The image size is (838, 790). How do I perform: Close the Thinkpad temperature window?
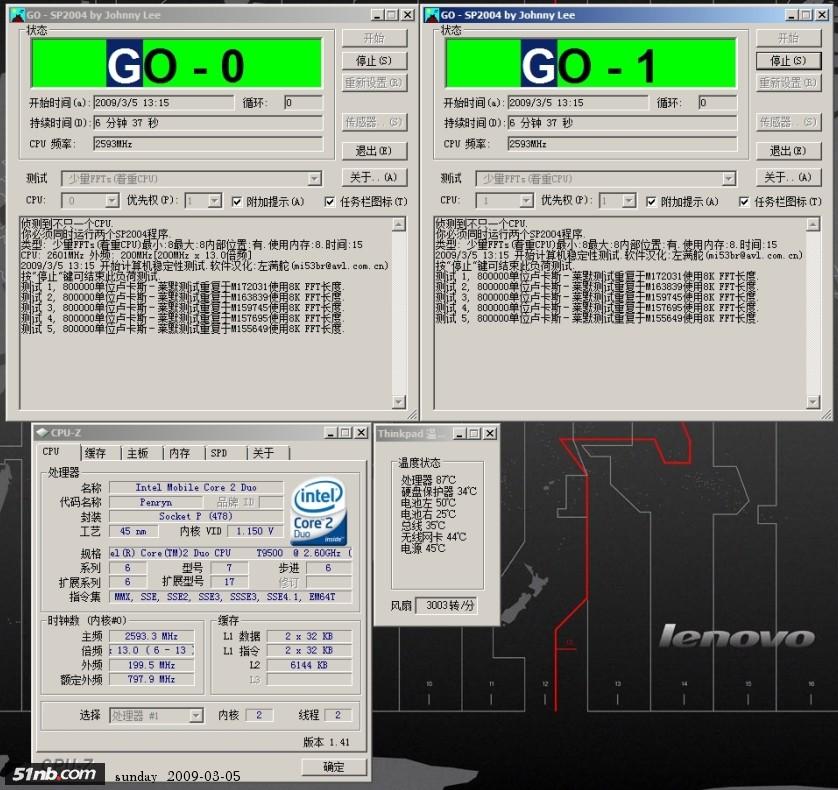coord(490,433)
